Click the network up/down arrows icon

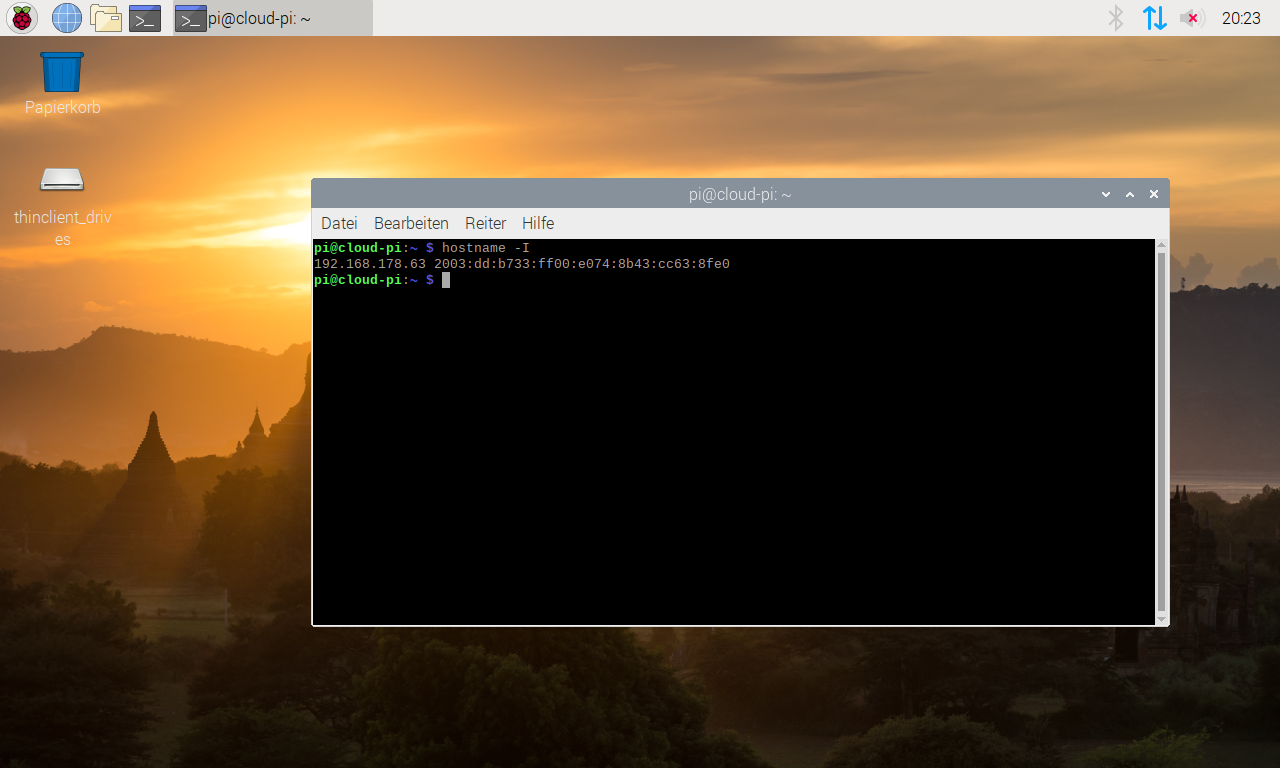coord(1154,18)
